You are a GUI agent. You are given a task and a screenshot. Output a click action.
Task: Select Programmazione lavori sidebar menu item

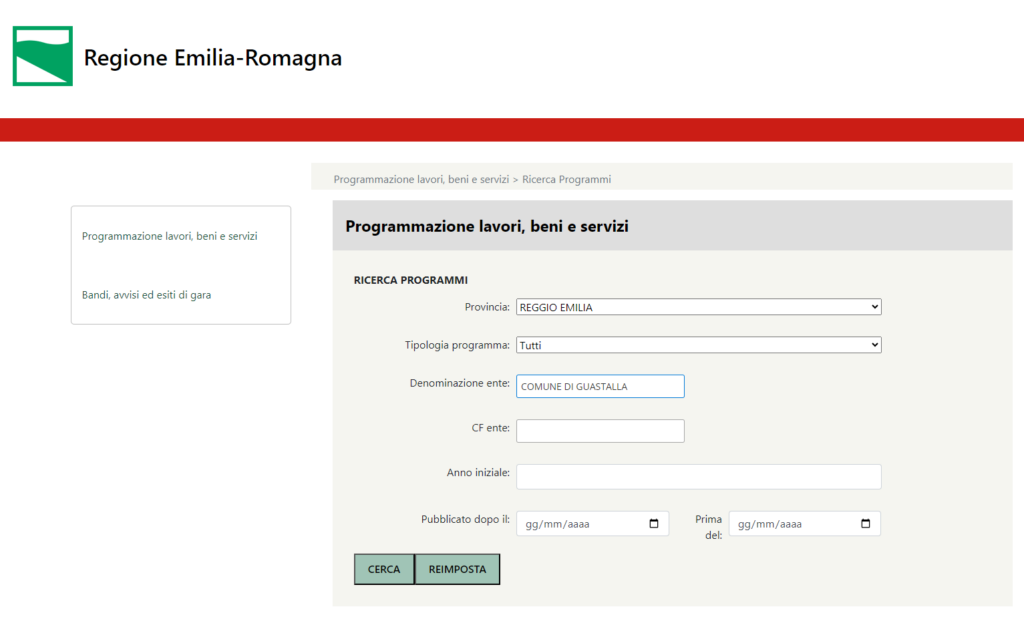tap(170, 237)
